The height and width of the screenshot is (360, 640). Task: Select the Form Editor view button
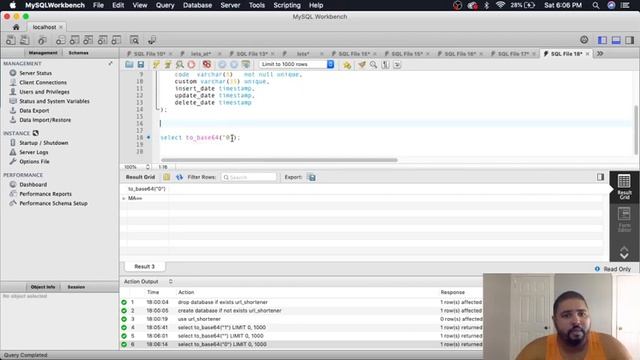[x=624, y=220]
